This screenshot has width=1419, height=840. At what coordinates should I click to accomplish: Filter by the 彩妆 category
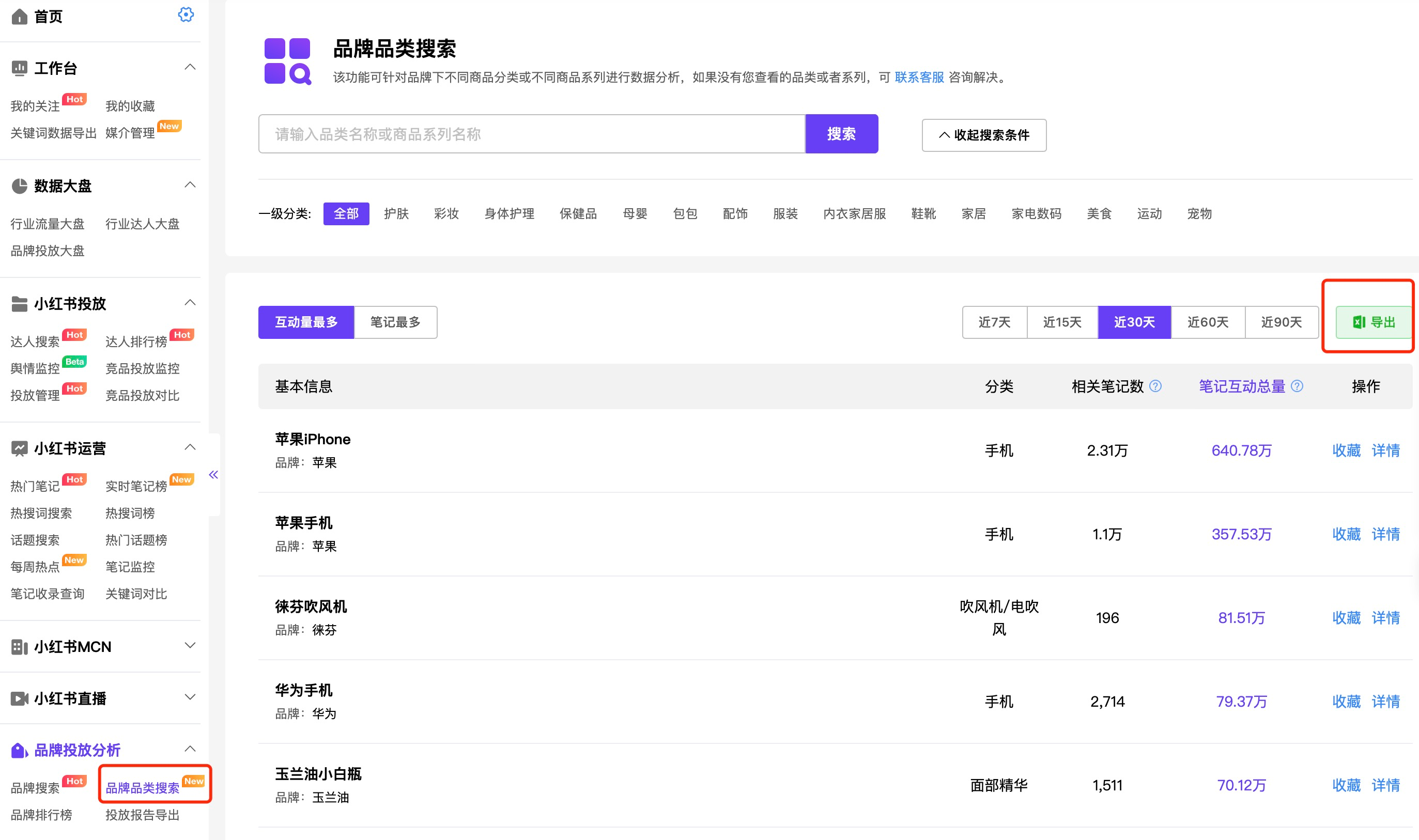coord(446,214)
